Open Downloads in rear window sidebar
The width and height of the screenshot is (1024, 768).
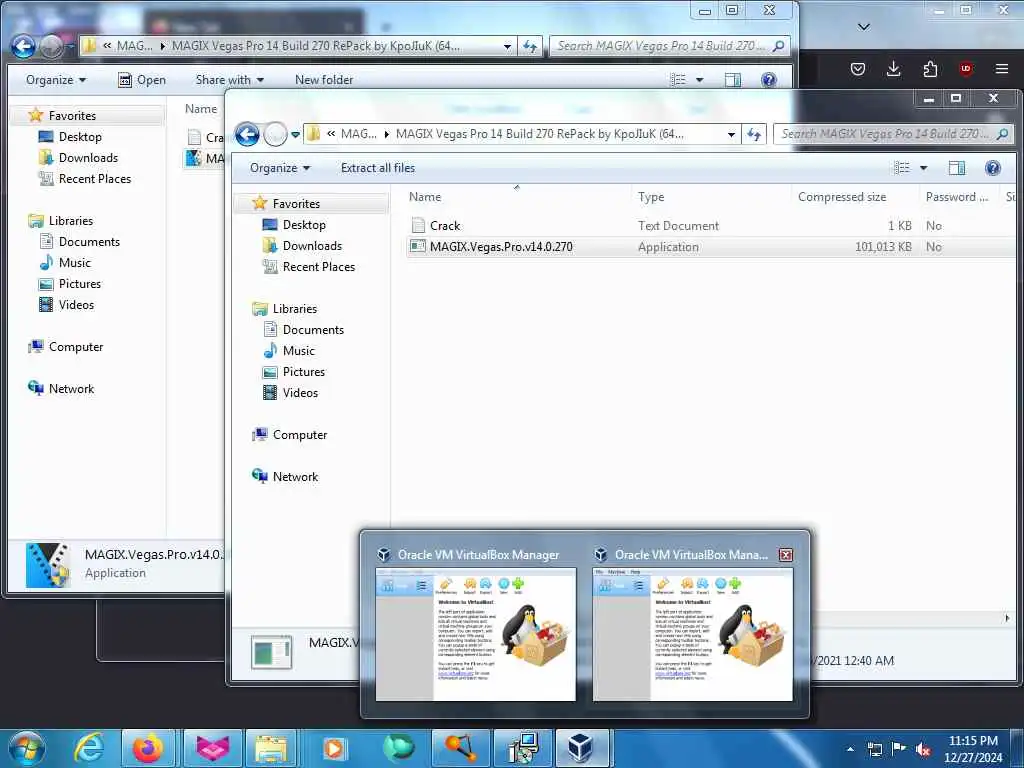pos(88,157)
